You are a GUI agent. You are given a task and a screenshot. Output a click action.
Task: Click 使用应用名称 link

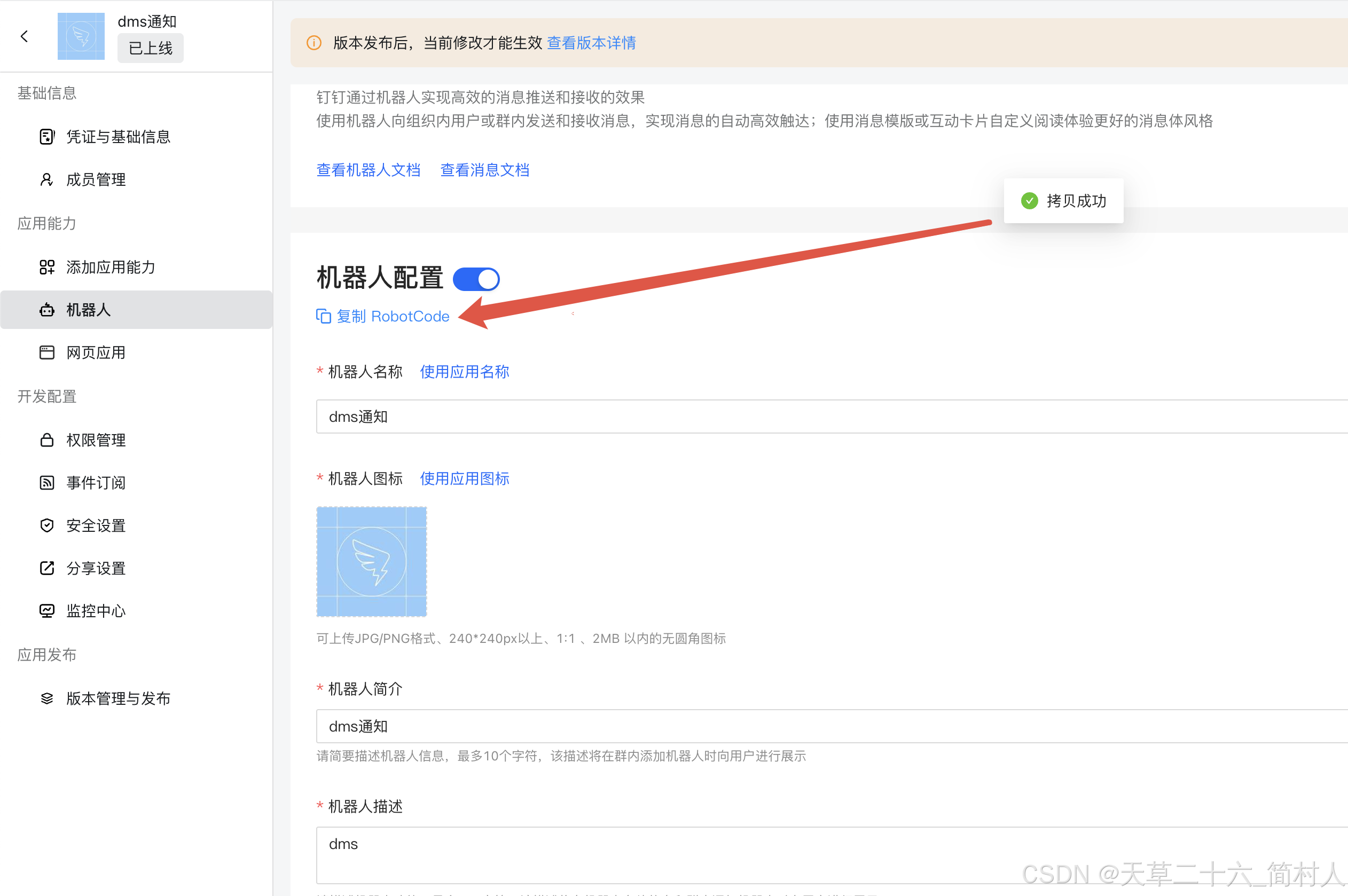464,372
